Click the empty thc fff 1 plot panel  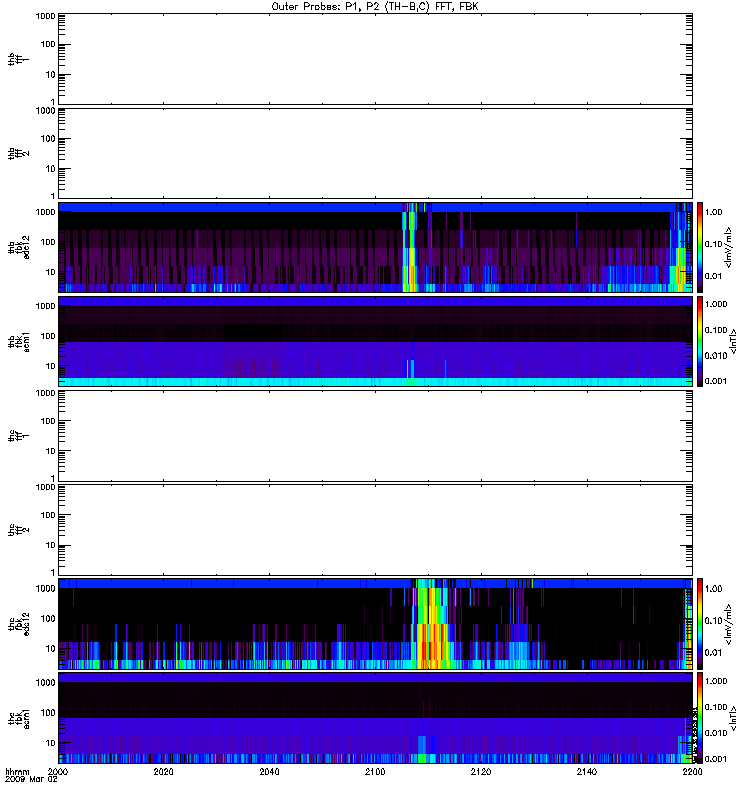(375, 436)
